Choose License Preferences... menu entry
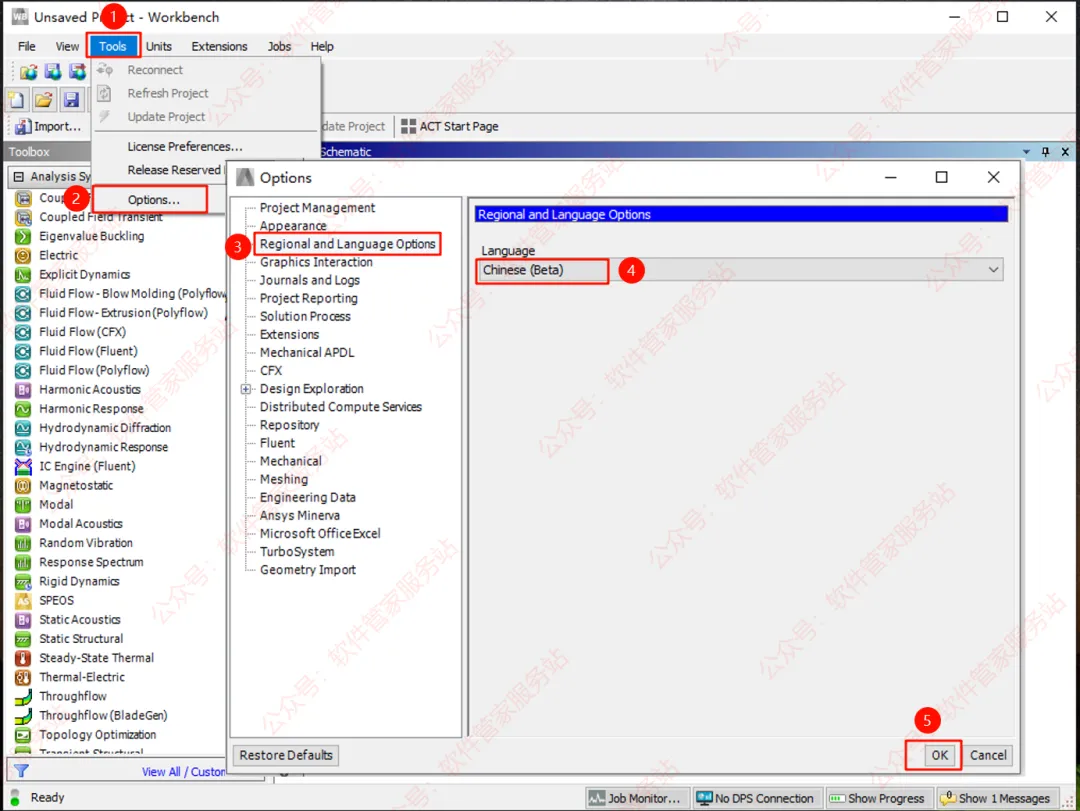The width and height of the screenshot is (1080, 811). tap(185, 146)
